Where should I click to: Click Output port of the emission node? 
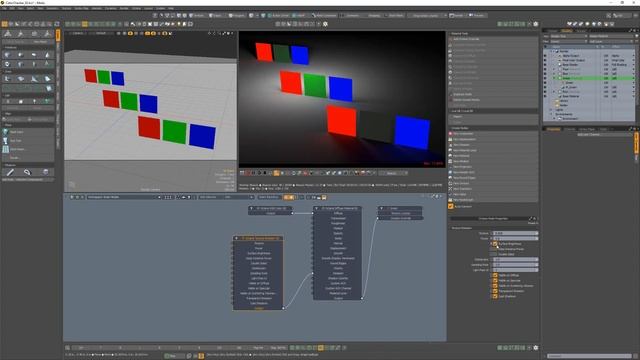(x=283, y=308)
